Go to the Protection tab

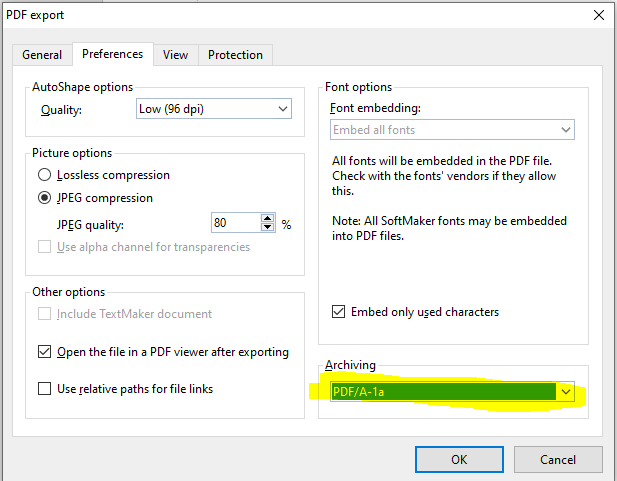tap(235, 55)
